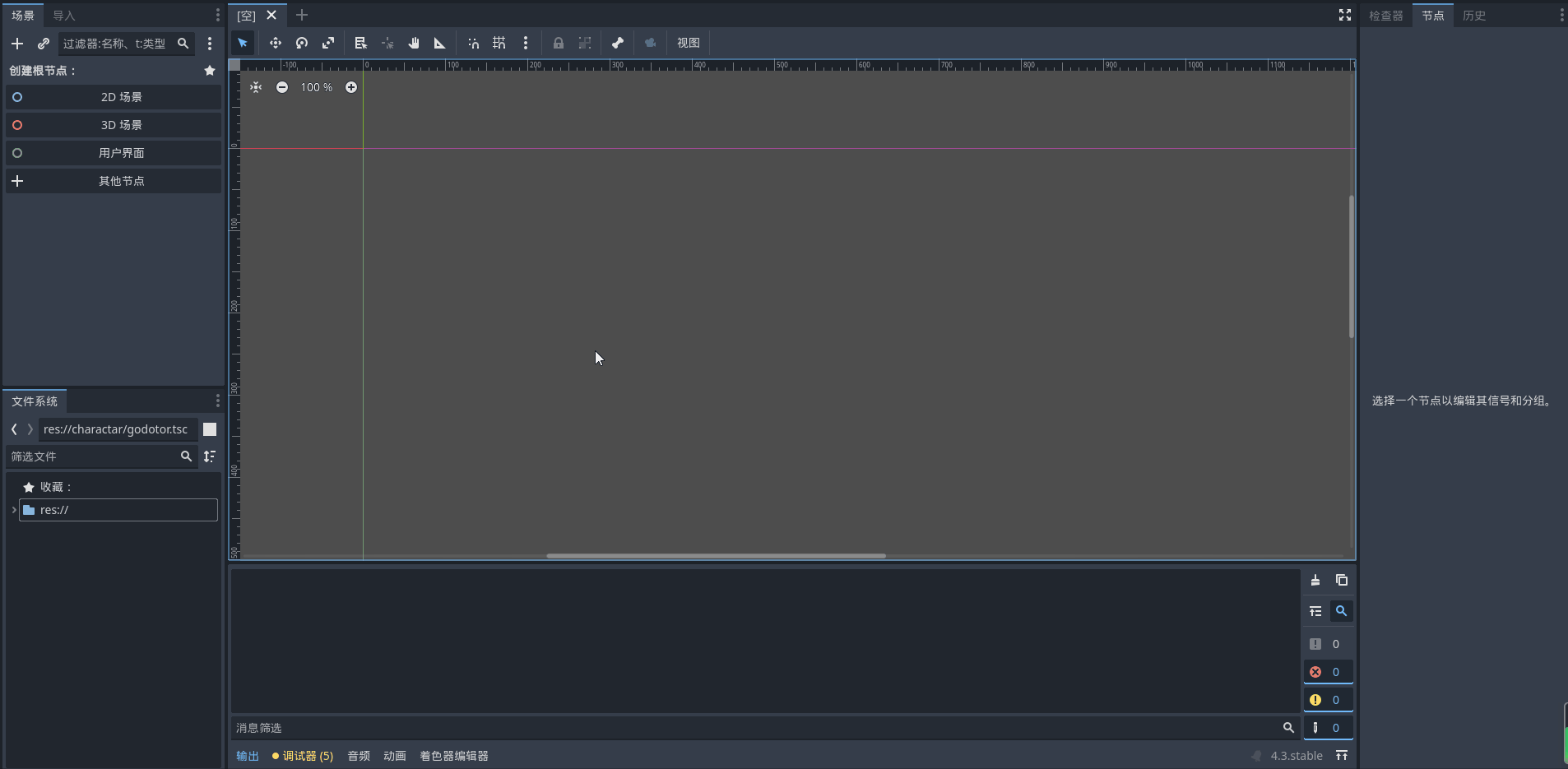This screenshot has height=769, width=1568.
Task: Open the 视图 view dropdown menu
Action: pos(688,43)
